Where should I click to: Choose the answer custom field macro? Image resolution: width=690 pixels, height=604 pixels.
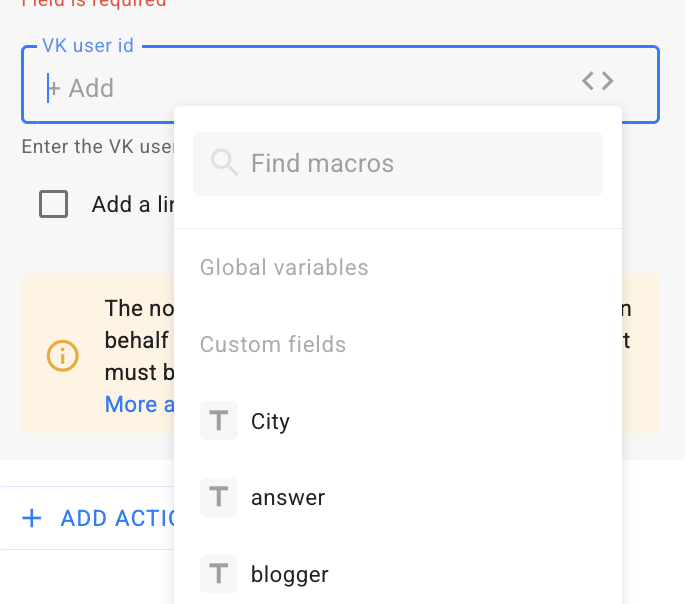tap(288, 497)
